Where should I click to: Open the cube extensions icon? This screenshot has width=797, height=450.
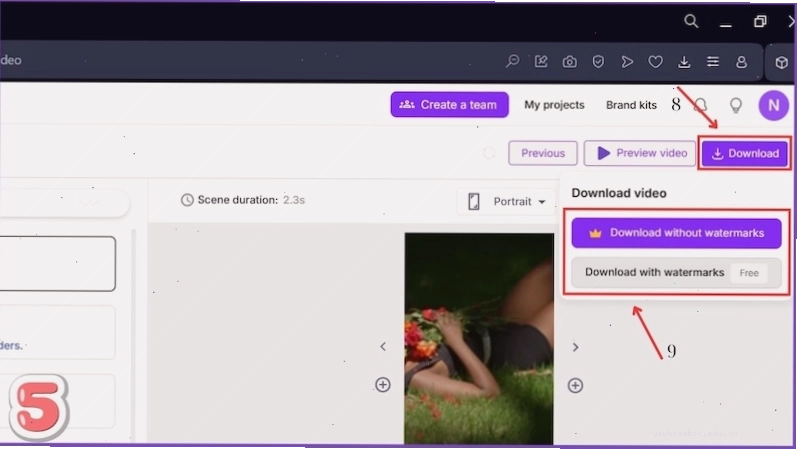781,63
